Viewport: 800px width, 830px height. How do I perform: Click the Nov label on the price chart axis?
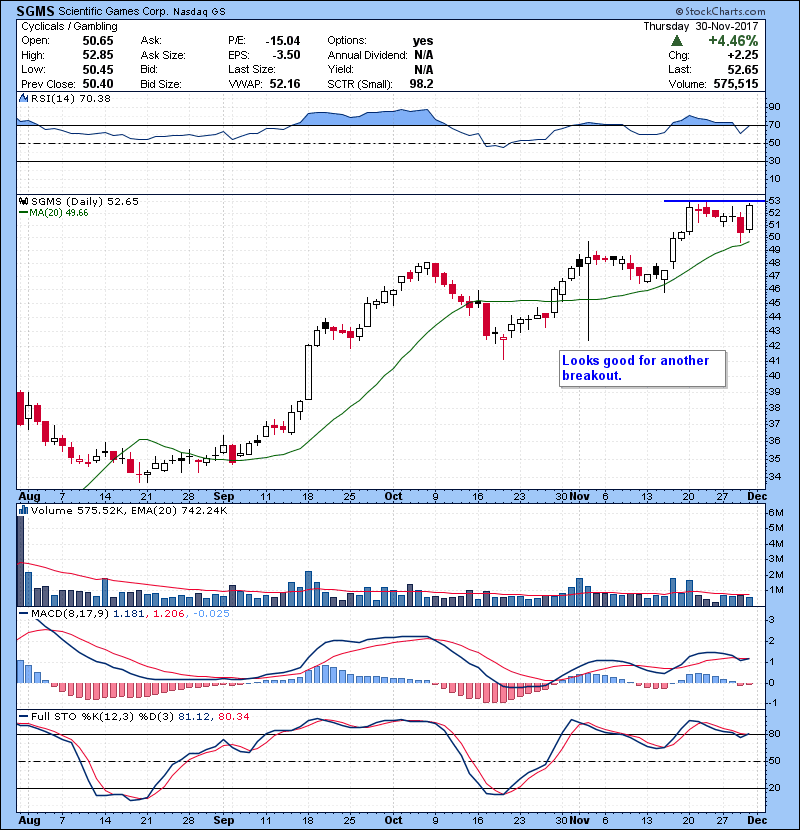[580, 497]
